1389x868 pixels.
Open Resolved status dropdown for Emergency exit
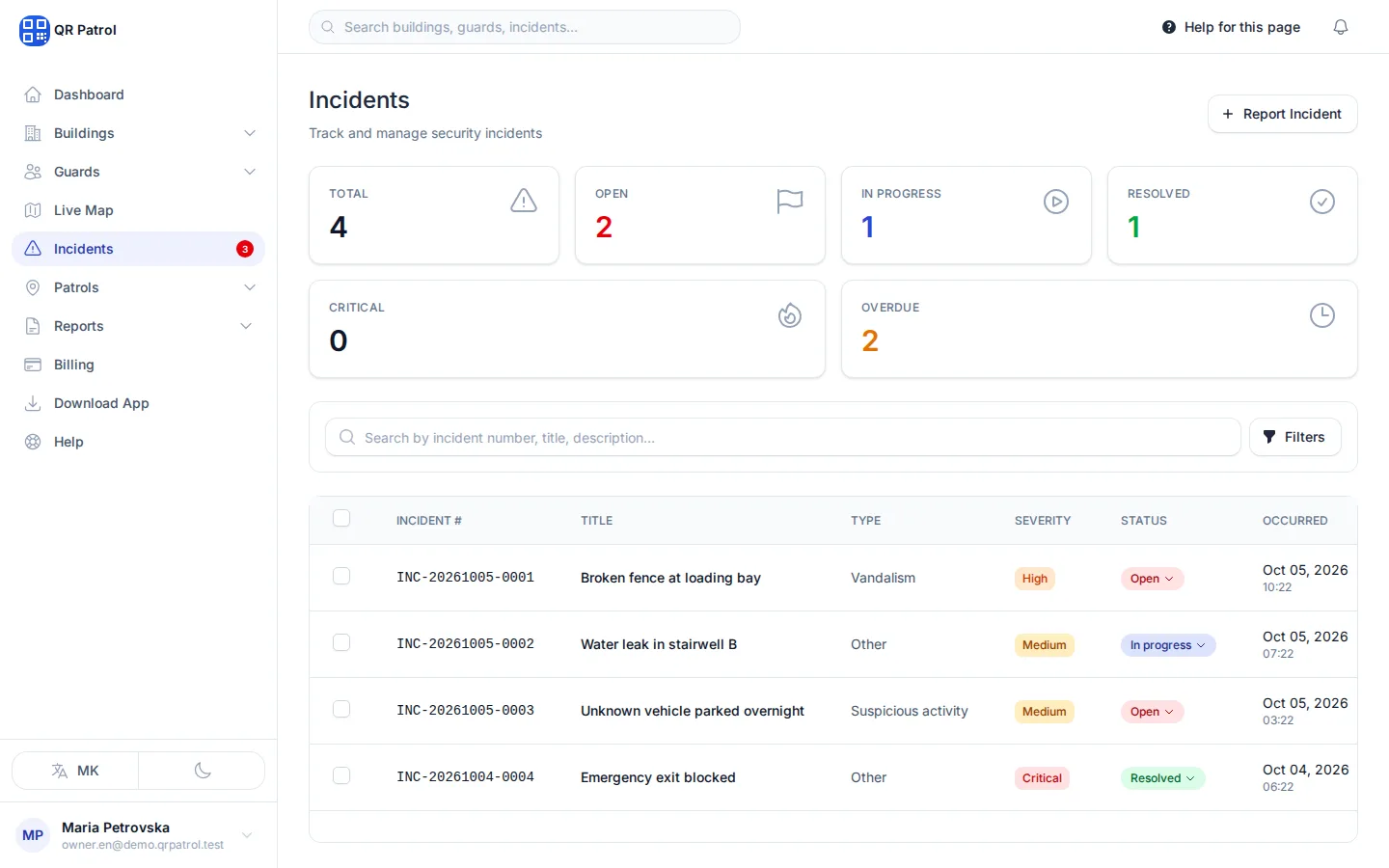1162,778
